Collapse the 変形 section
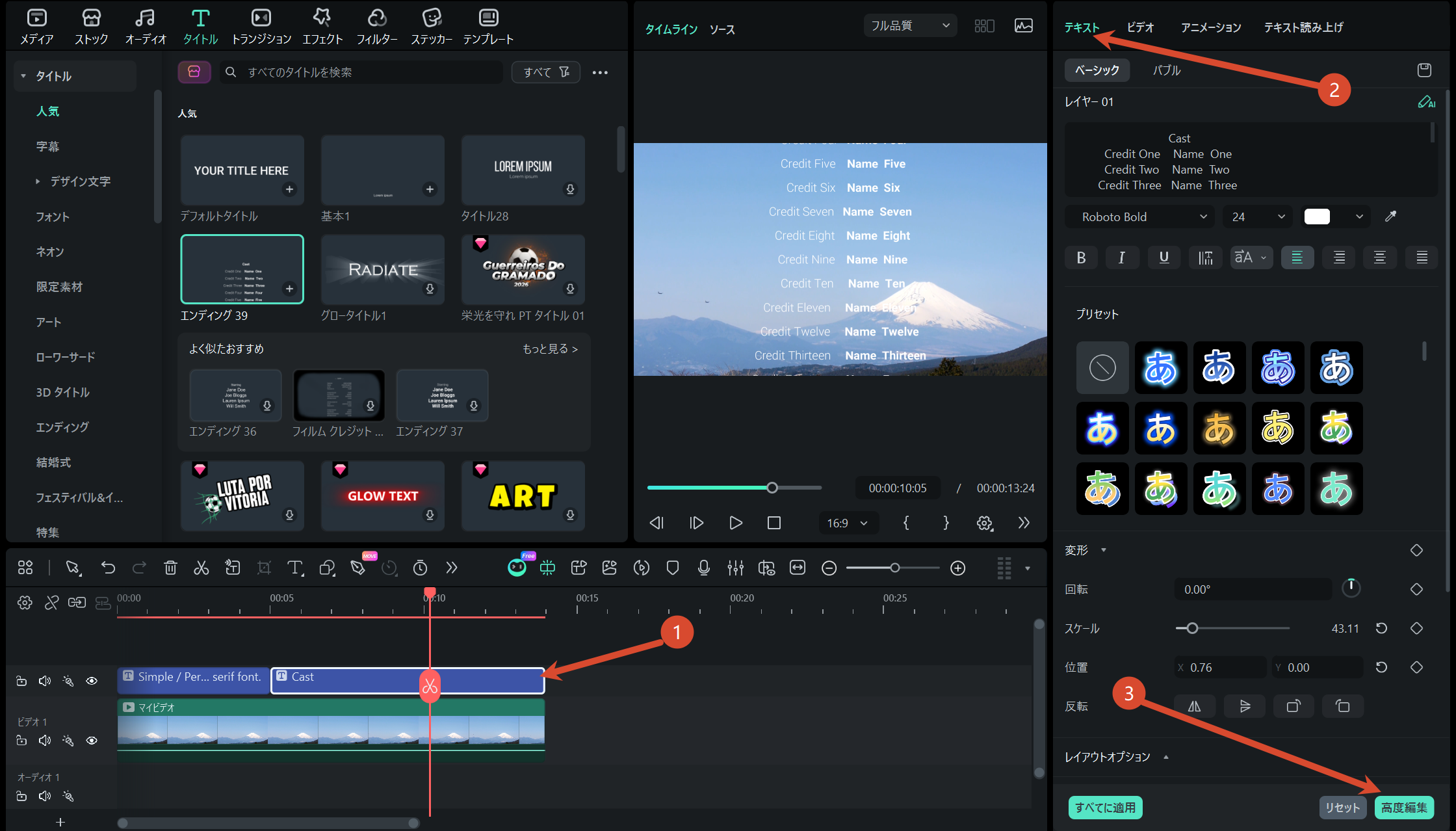Image resolution: width=1456 pixels, height=831 pixels. pyautogui.click(x=1103, y=550)
